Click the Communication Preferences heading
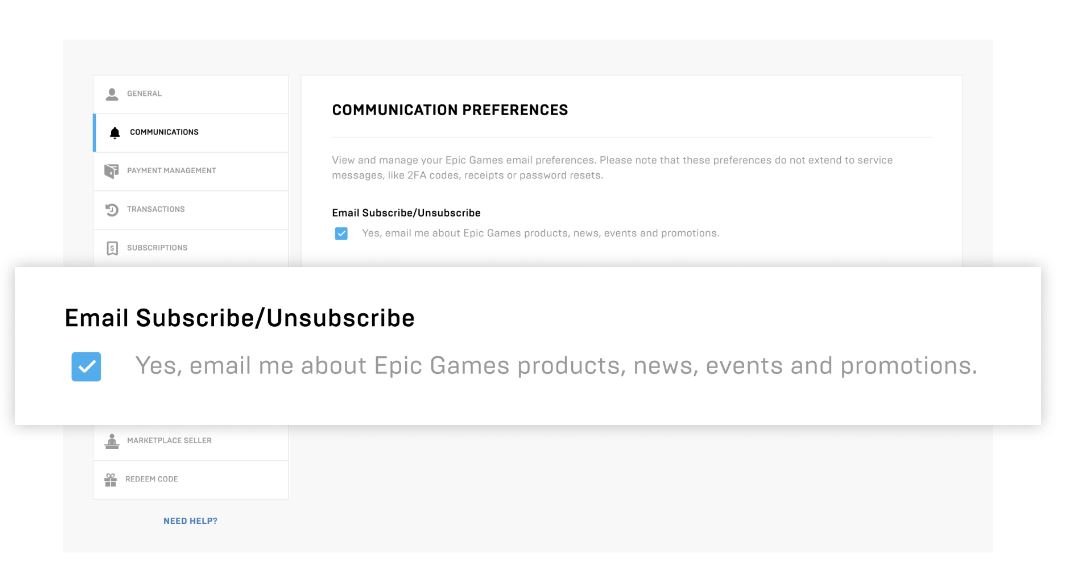 [450, 110]
